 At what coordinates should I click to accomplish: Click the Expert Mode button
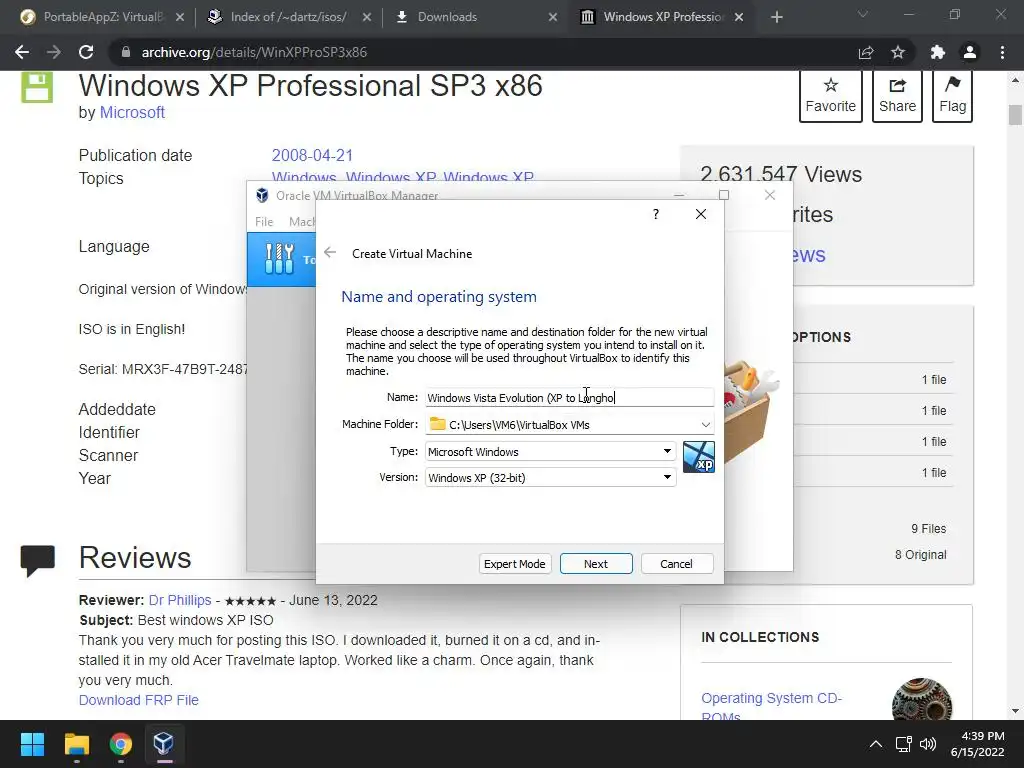[515, 564]
